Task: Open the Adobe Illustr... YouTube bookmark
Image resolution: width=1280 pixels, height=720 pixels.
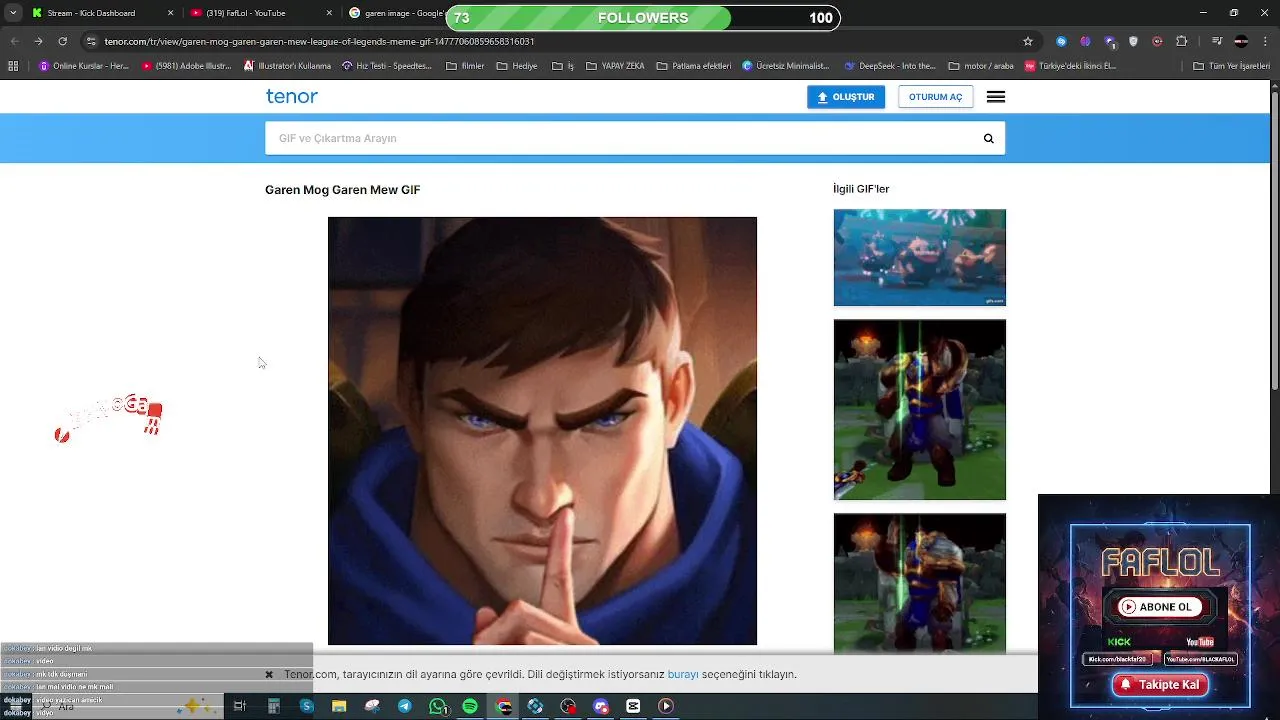Action: click(187, 66)
